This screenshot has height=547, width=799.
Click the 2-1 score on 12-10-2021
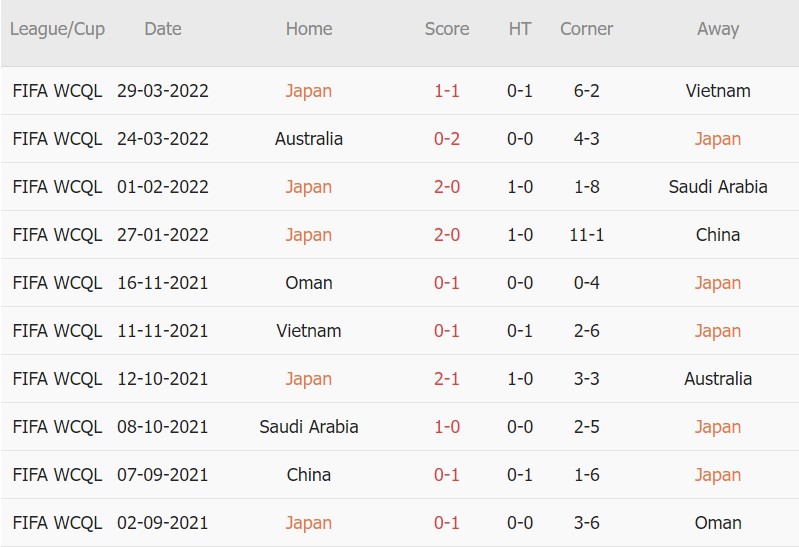(x=447, y=379)
